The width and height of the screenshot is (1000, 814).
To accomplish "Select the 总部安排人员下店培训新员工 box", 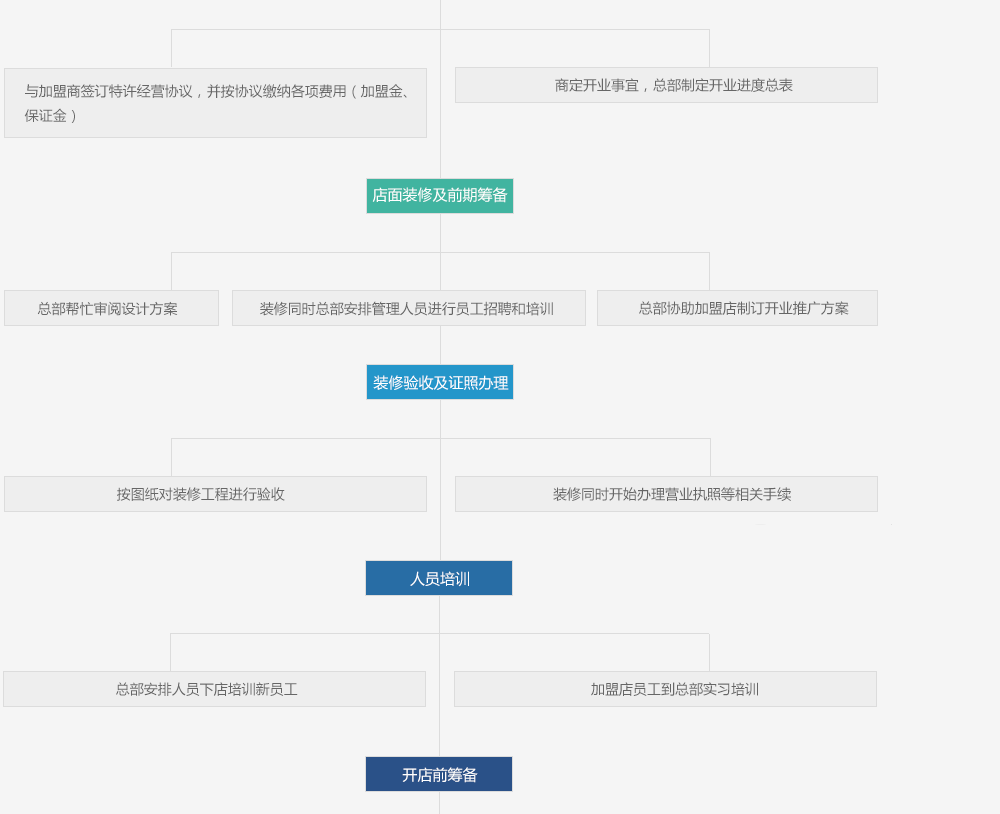I will click(214, 689).
